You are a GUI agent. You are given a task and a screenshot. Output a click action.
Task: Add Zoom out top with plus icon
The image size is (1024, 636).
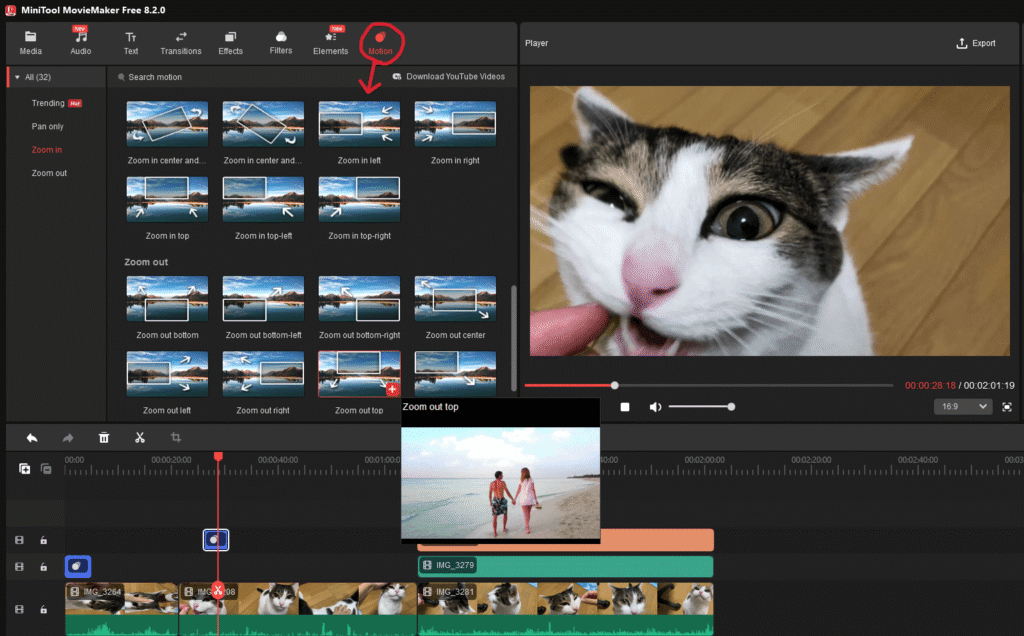coord(392,390)
